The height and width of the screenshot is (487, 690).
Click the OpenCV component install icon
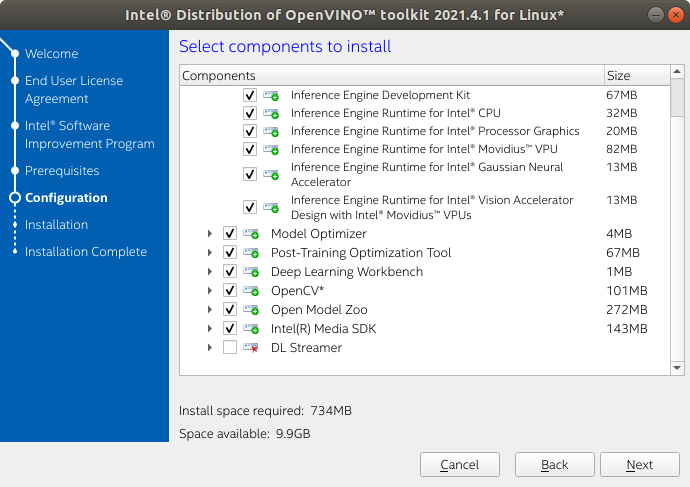point(251,291)
